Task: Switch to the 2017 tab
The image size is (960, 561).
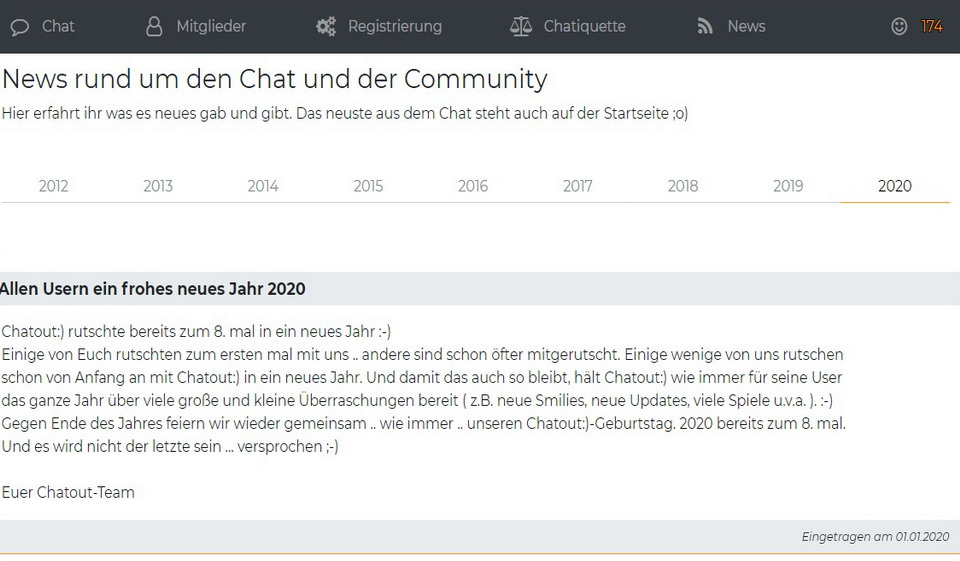Action: [578, 186]
